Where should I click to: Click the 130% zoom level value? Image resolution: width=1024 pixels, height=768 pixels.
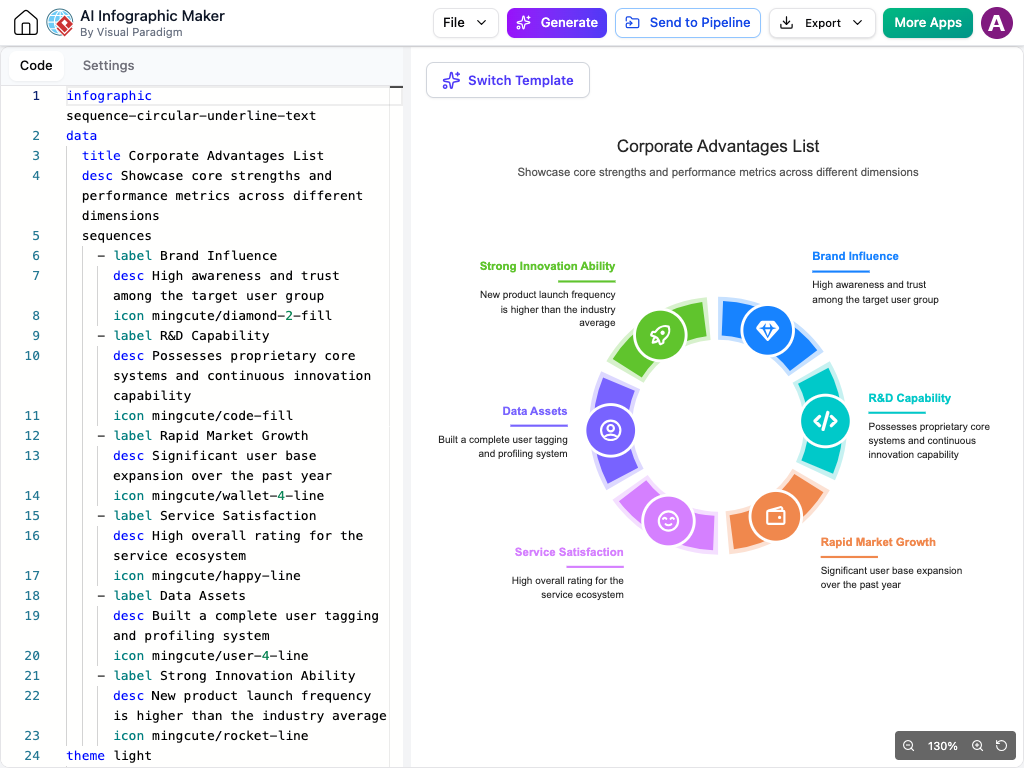942,746
